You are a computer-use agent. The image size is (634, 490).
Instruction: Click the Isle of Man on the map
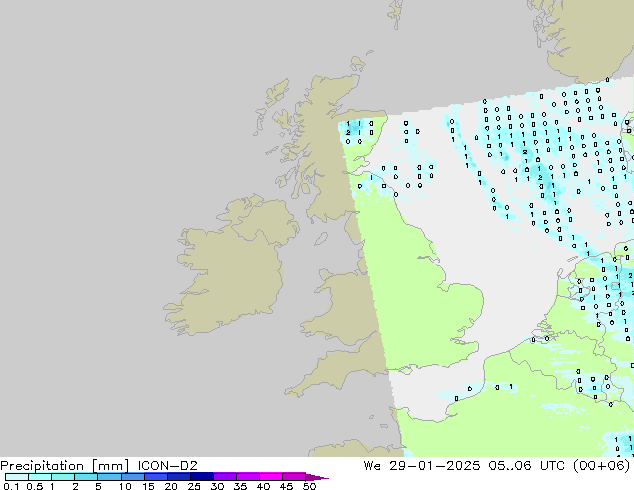point(321,239)
